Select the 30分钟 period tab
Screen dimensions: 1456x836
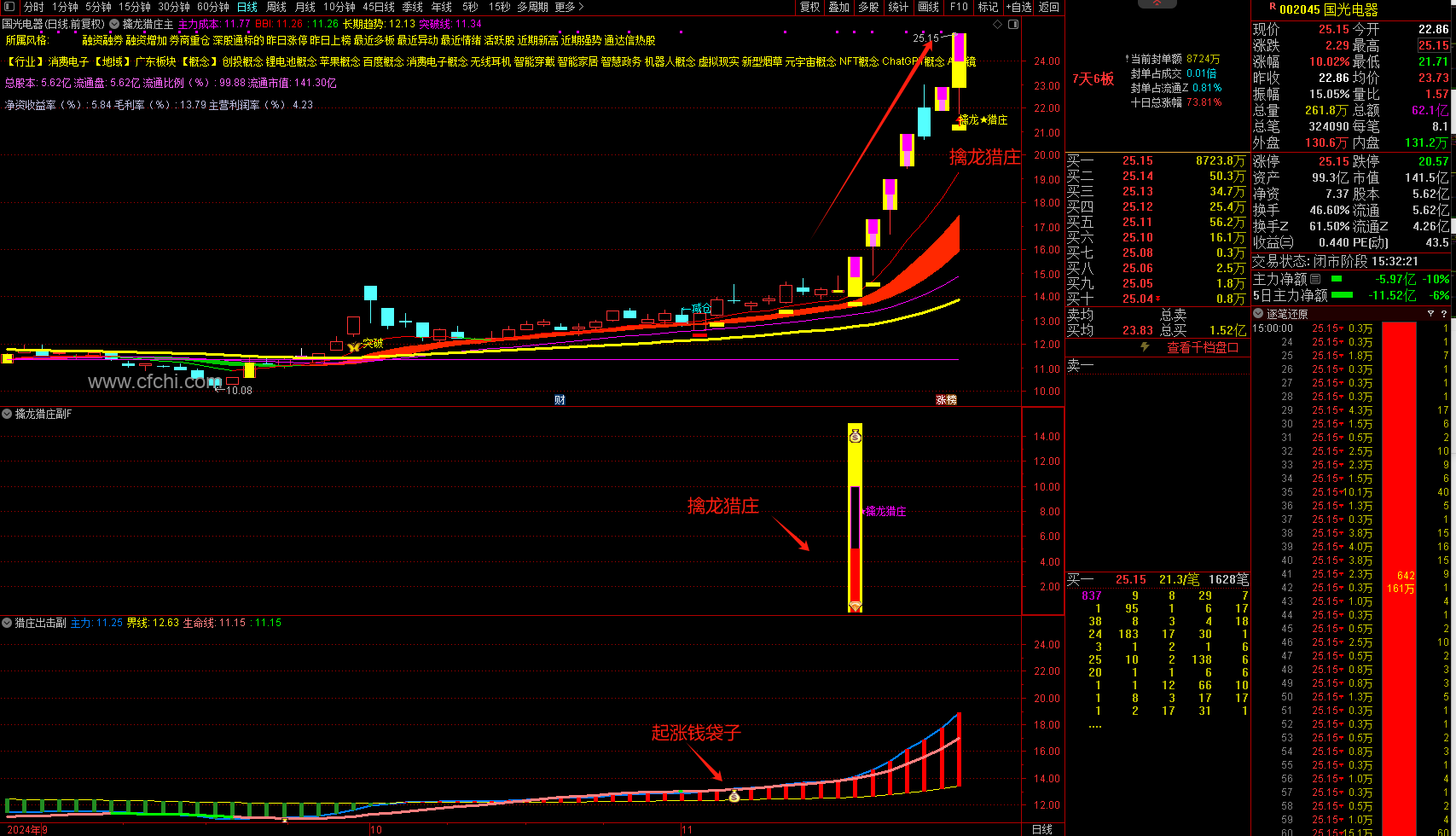point(173,7)
